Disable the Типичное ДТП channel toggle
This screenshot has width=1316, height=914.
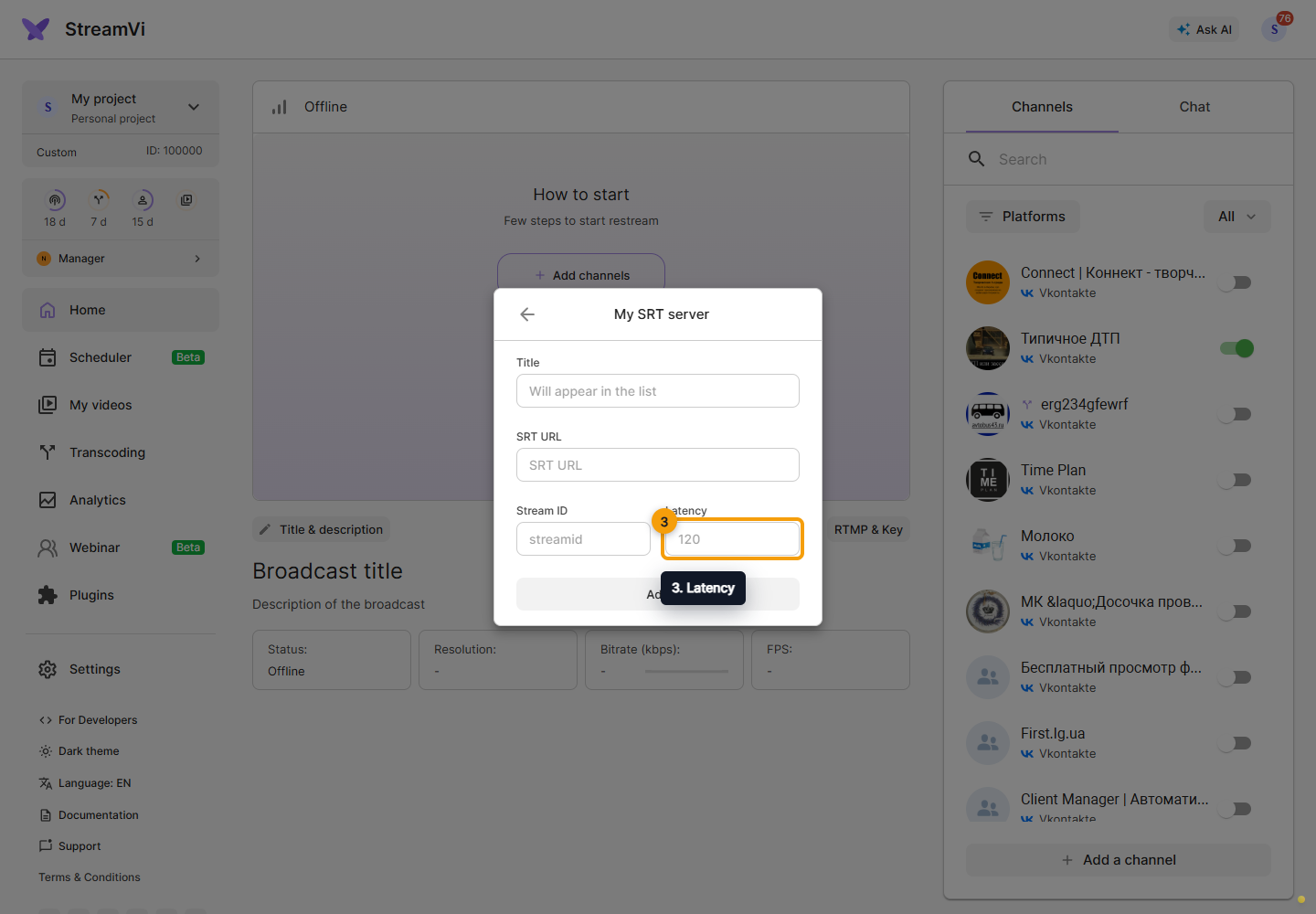[x=1236, y=348]
